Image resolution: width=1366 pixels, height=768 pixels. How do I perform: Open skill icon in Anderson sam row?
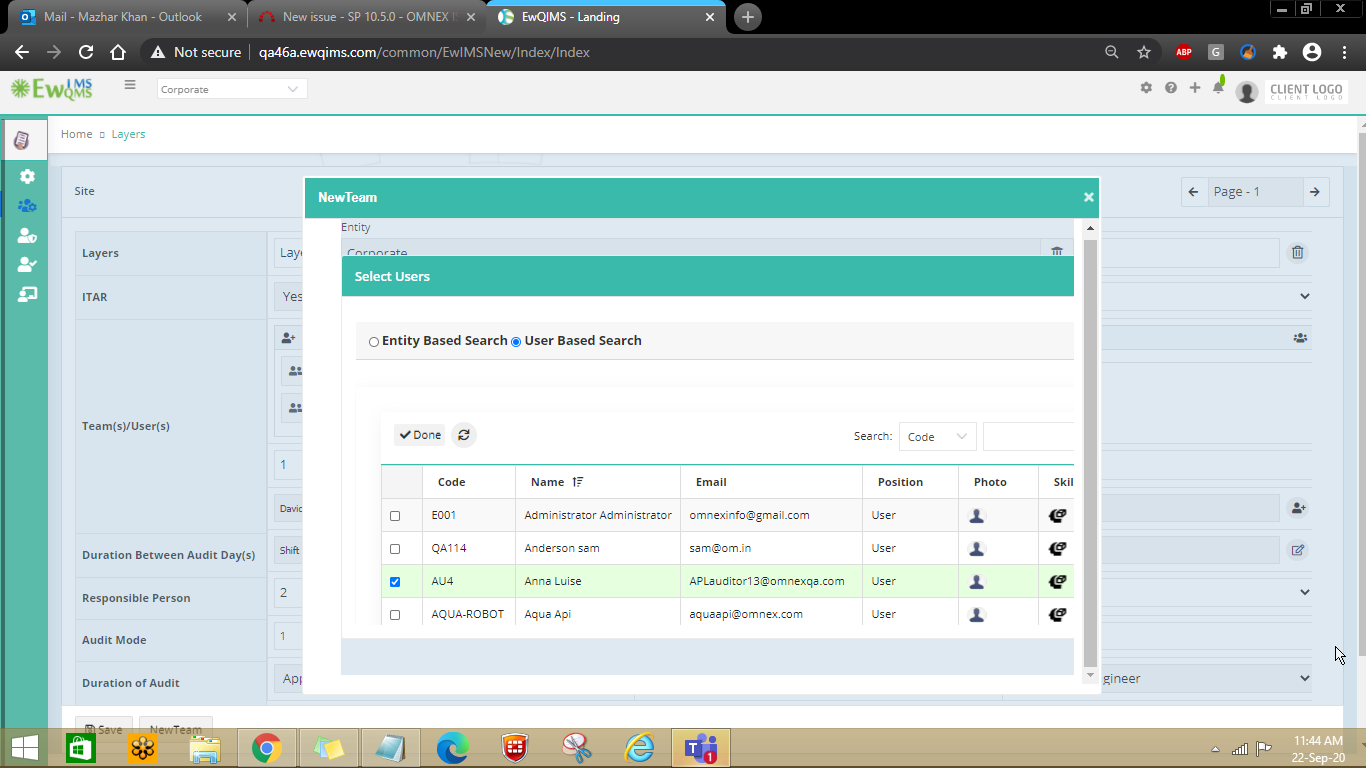pos(1057,549)
